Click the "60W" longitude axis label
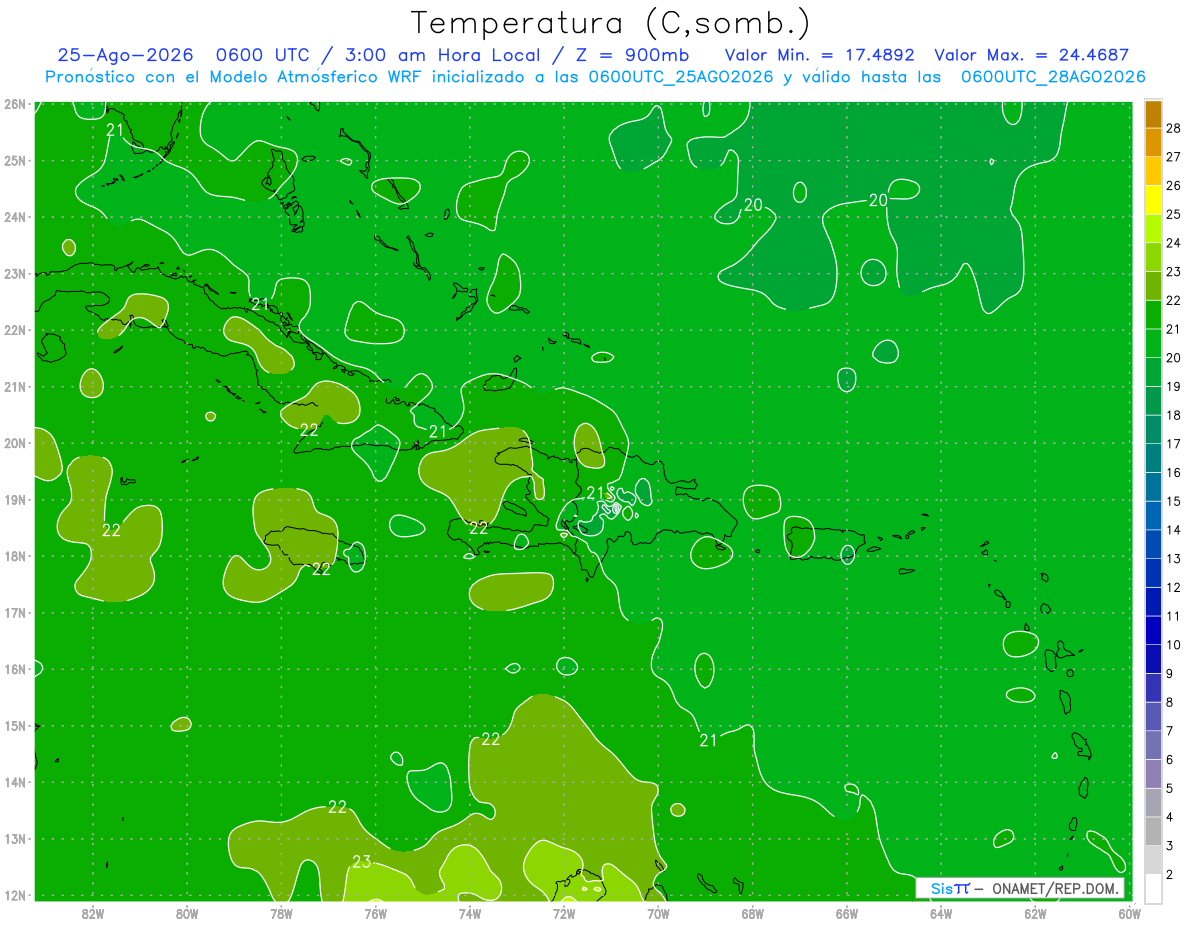Screen dimensions: 1200x927 [x=1130, y=913]
